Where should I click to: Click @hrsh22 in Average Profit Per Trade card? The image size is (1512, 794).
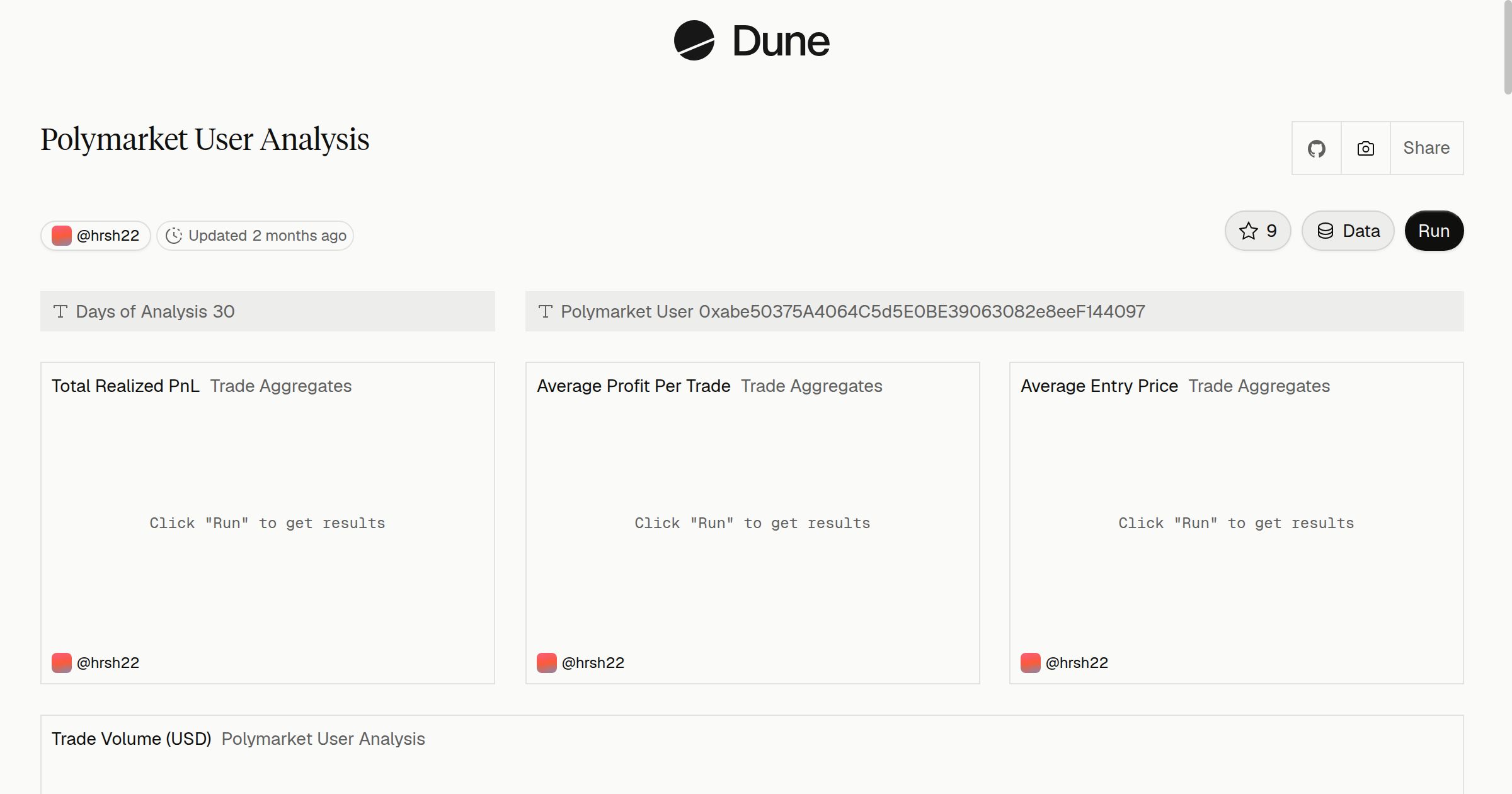tap(593, 663)
